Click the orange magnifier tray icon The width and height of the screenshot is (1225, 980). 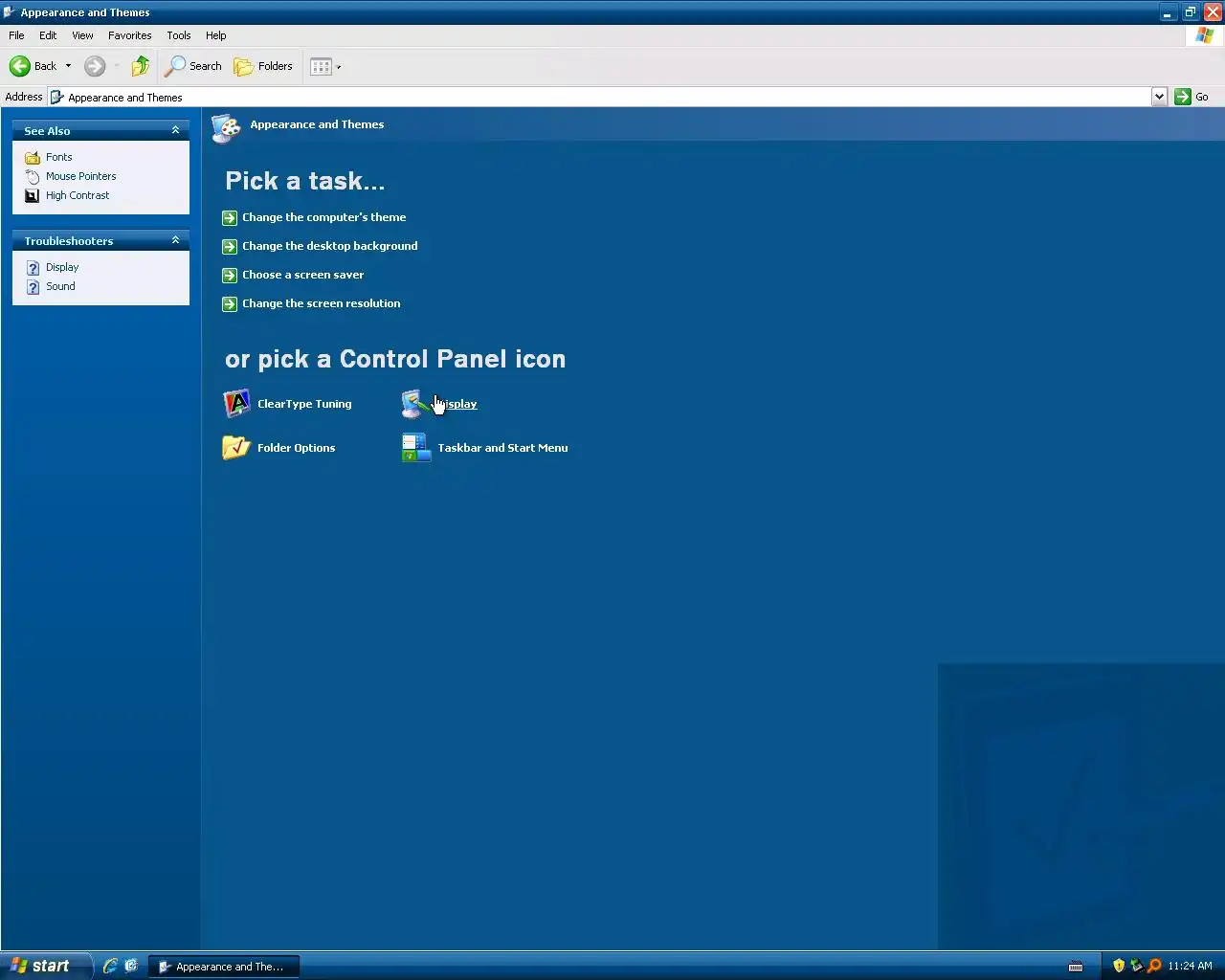(1154, 966)
